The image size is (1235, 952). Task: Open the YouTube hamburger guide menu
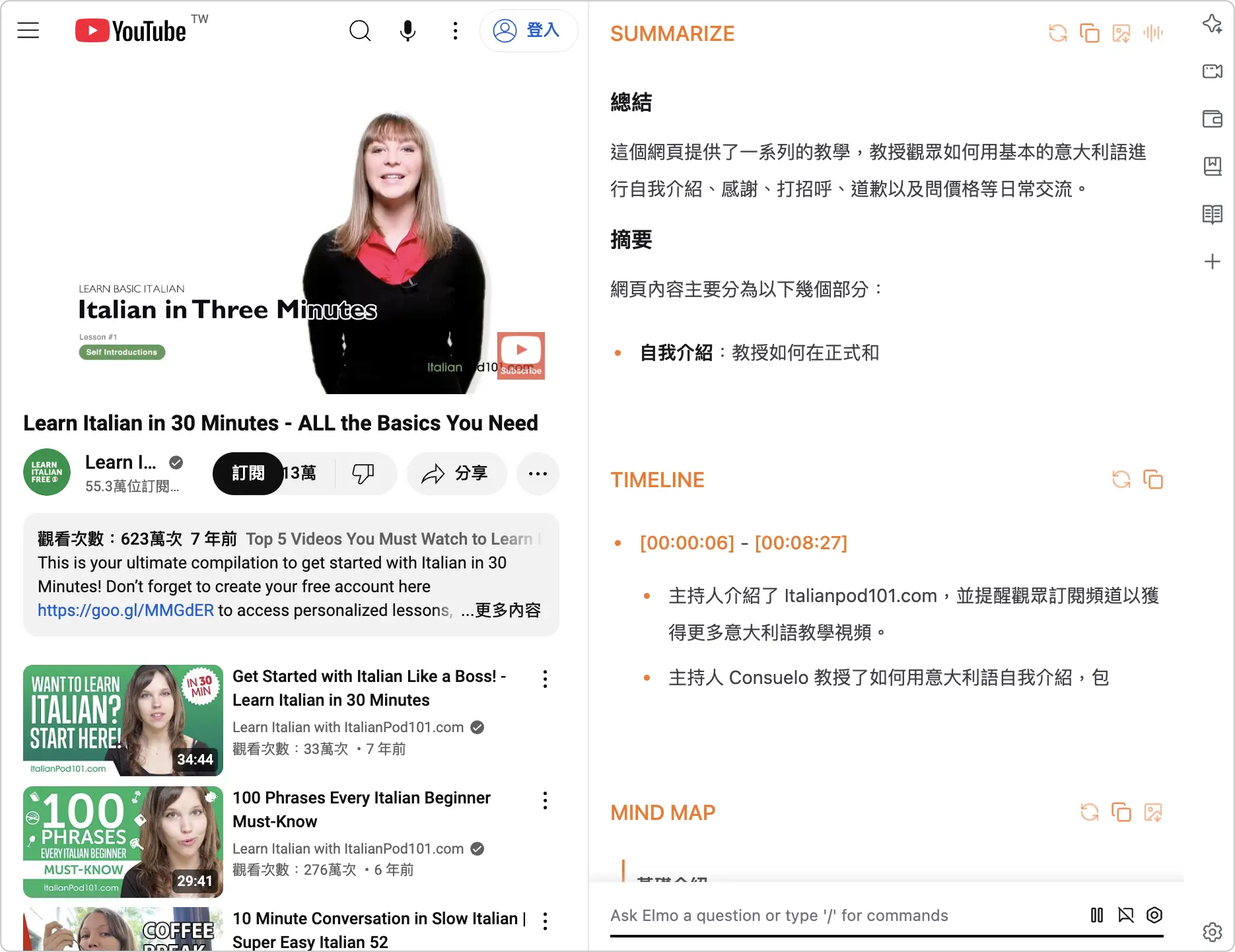coord(28,30)
